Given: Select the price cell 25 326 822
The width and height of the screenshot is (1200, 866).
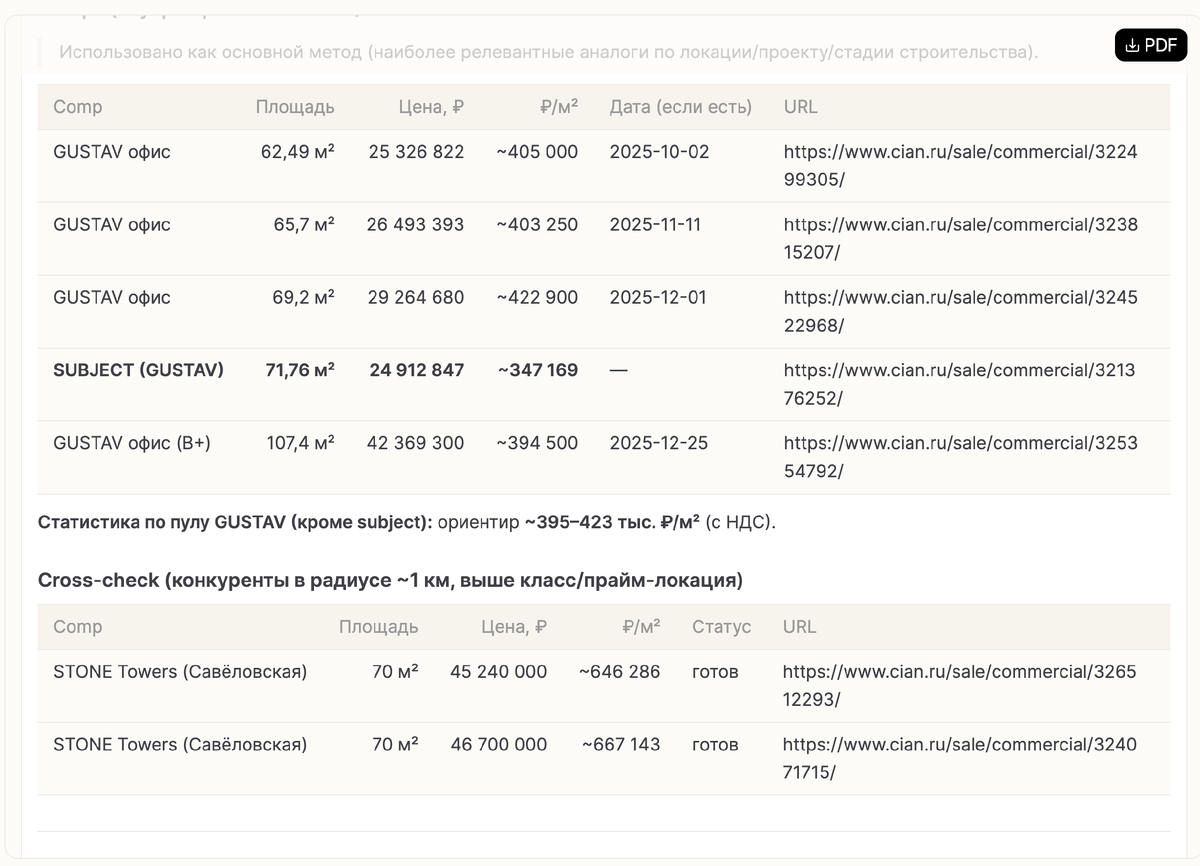Looking at the screenshot, I should coord(416,152).
